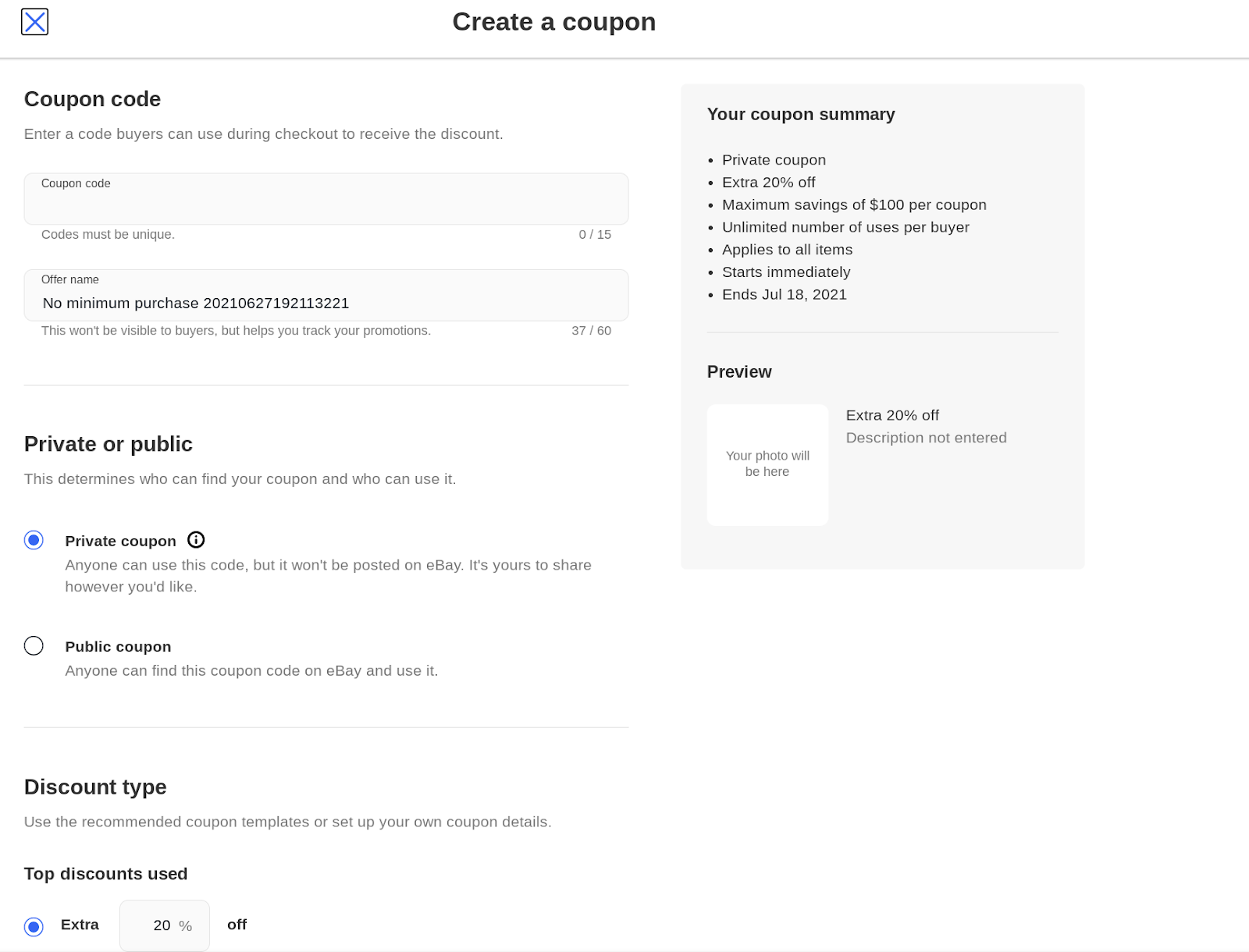The height and width of the screenshot is (952, 1249).
Task: Click the 37 / 60 character counter
Action: [x=591, y=331]
